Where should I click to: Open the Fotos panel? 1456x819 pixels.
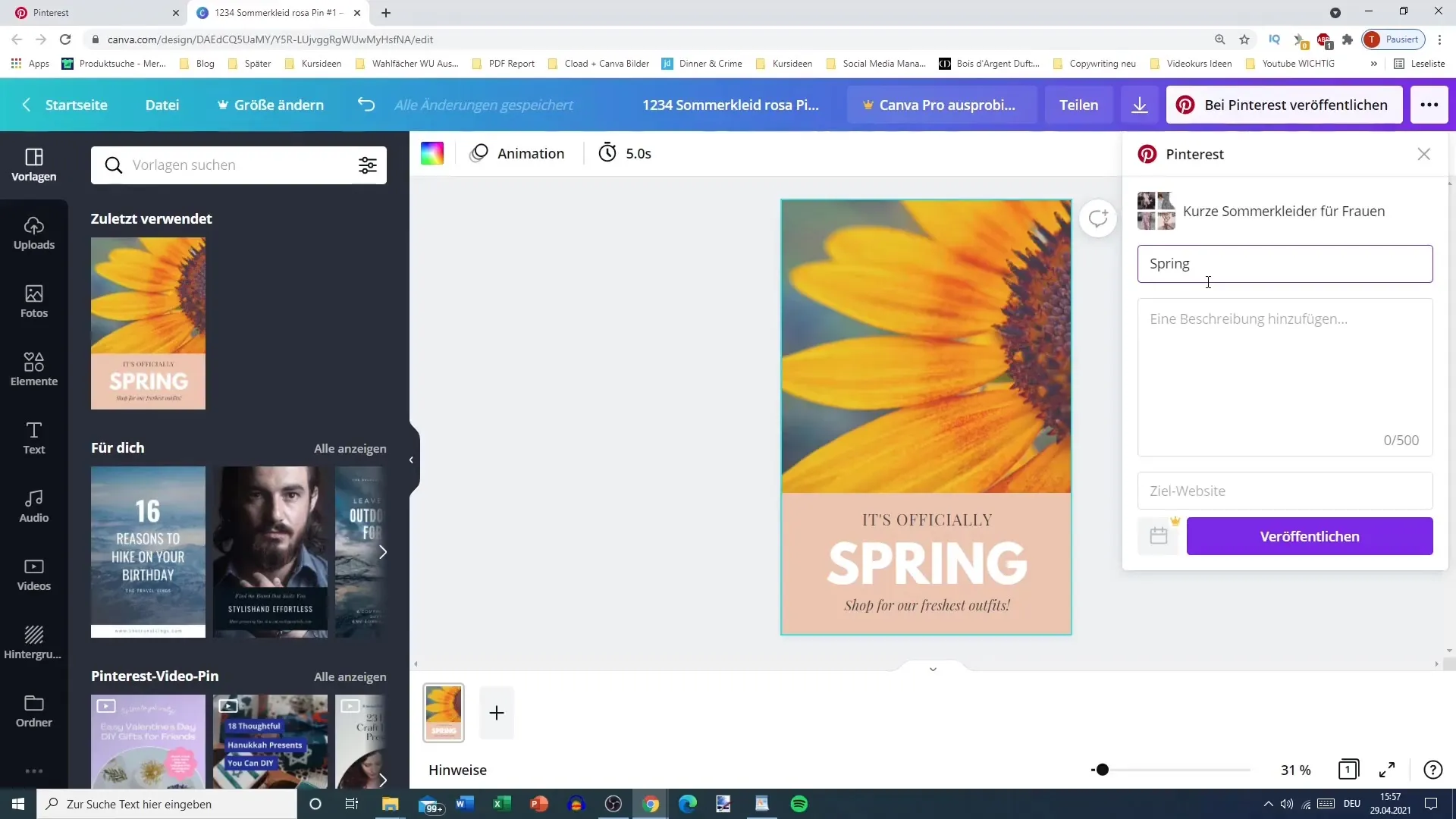click(x=34, y=301)
